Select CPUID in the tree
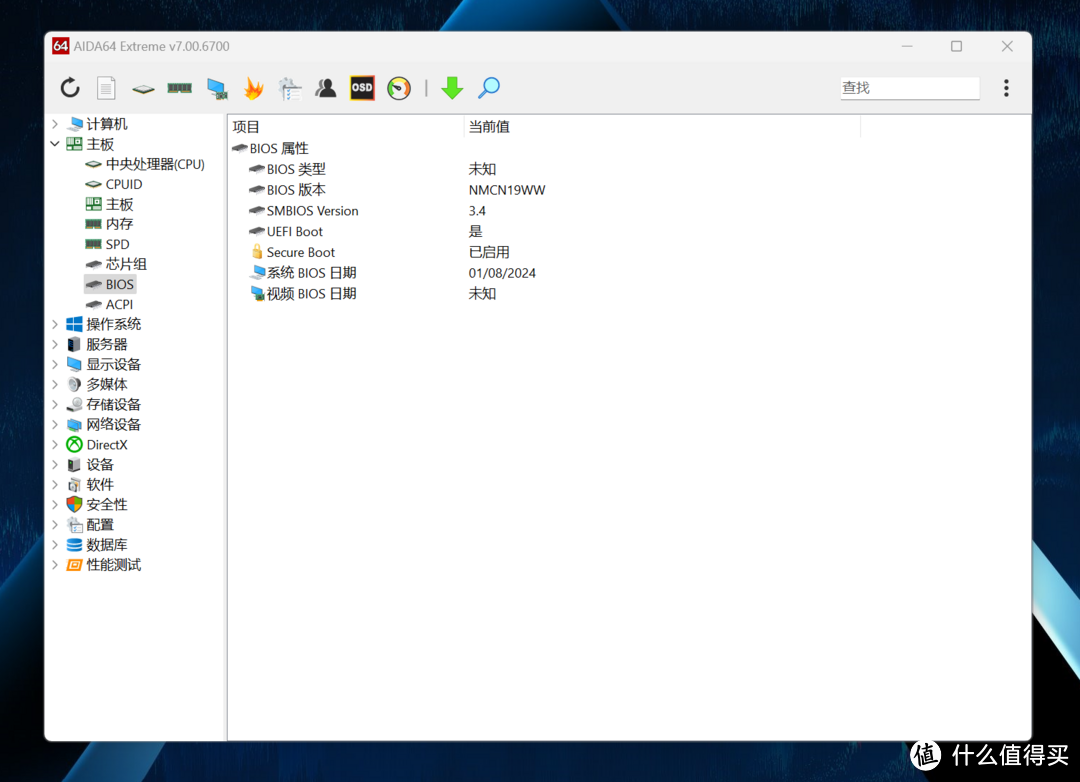The image size is (1080, 782). [x=114, y=184]
